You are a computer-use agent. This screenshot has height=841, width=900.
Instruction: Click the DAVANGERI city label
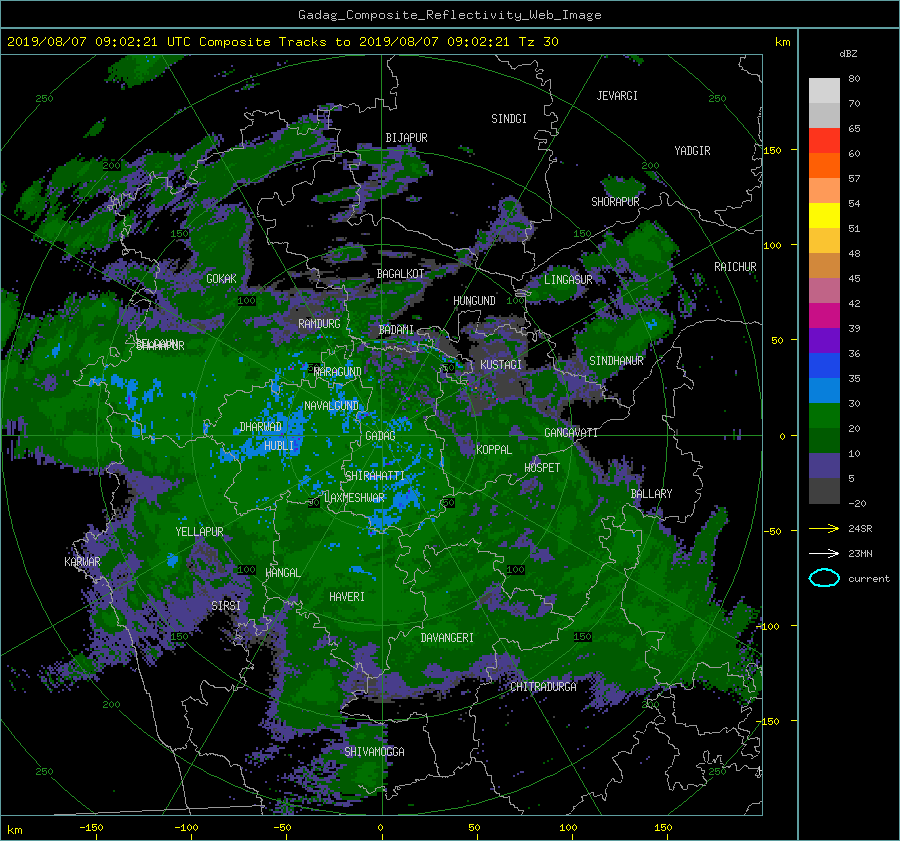click(447, 637)
